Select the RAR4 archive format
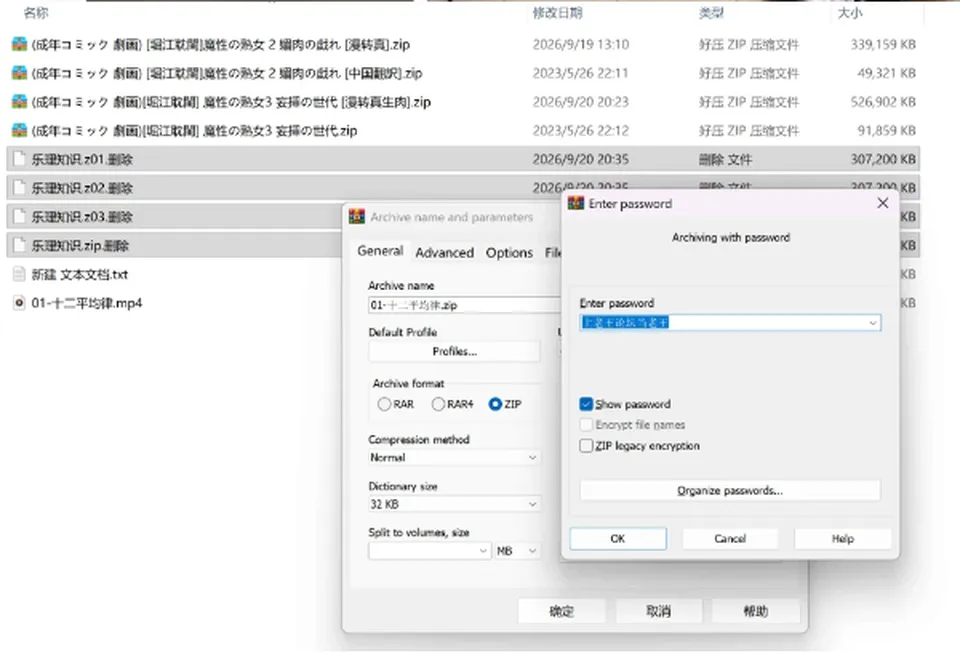 tap(438, 404)
